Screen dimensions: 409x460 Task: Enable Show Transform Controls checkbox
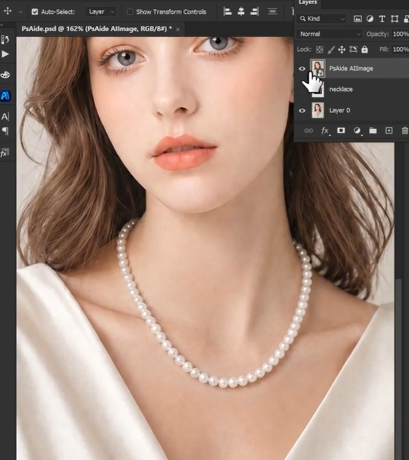pos(130,12)
